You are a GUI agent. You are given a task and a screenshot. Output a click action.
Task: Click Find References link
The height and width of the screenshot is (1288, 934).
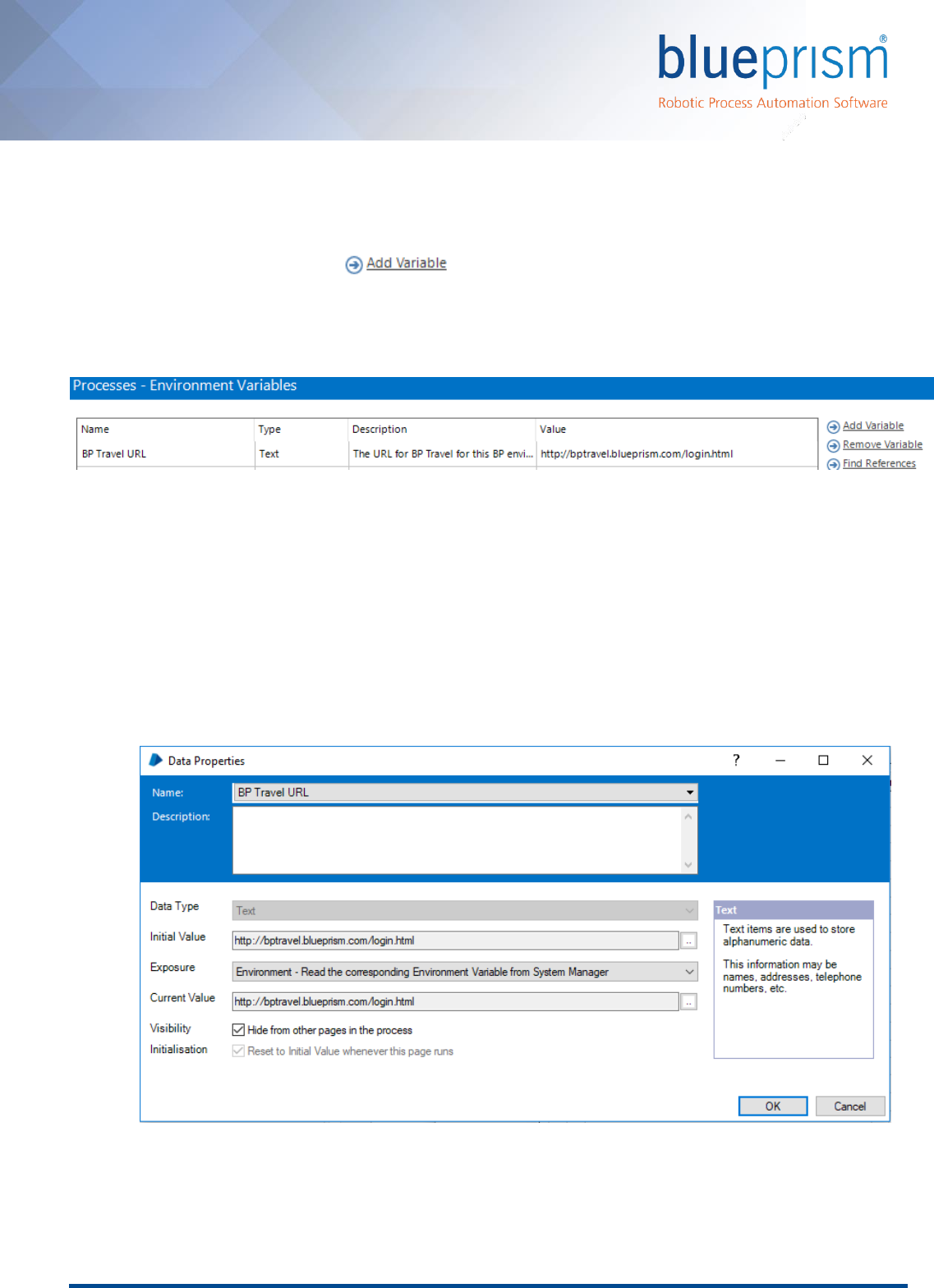(879, 463)
